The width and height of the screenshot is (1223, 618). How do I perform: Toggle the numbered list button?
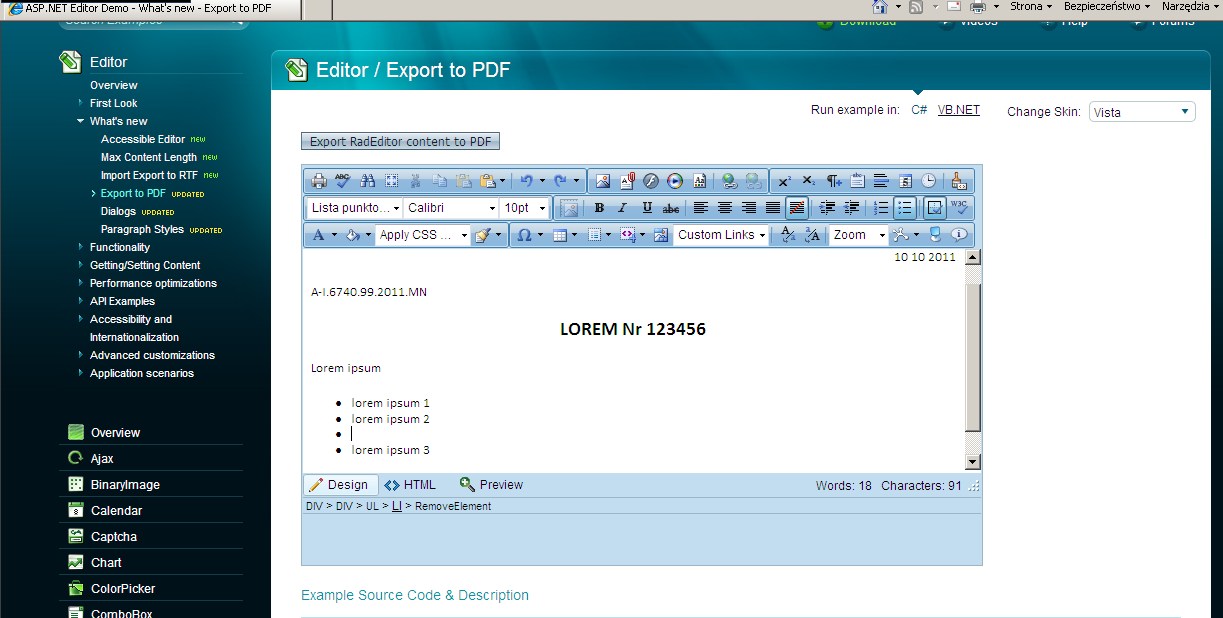[x=880, y=208]
